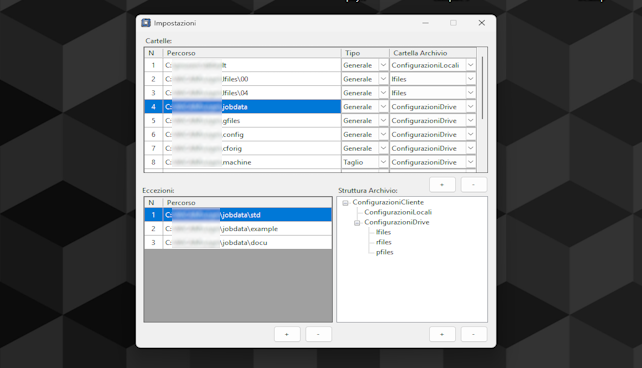Click the Generale value in row 3
Screen dimensions: 642x368
tap(357, 93)
